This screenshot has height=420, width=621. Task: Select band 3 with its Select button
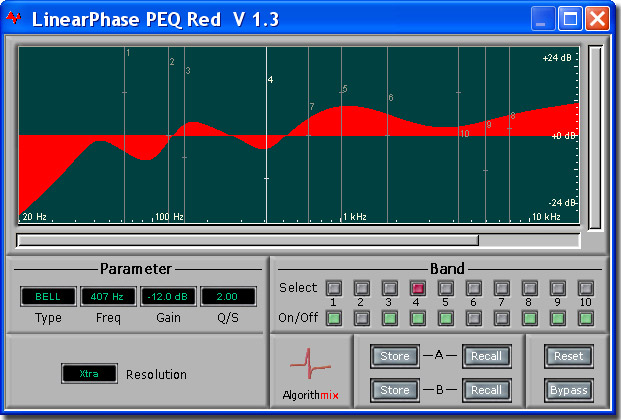coord(390,288)
